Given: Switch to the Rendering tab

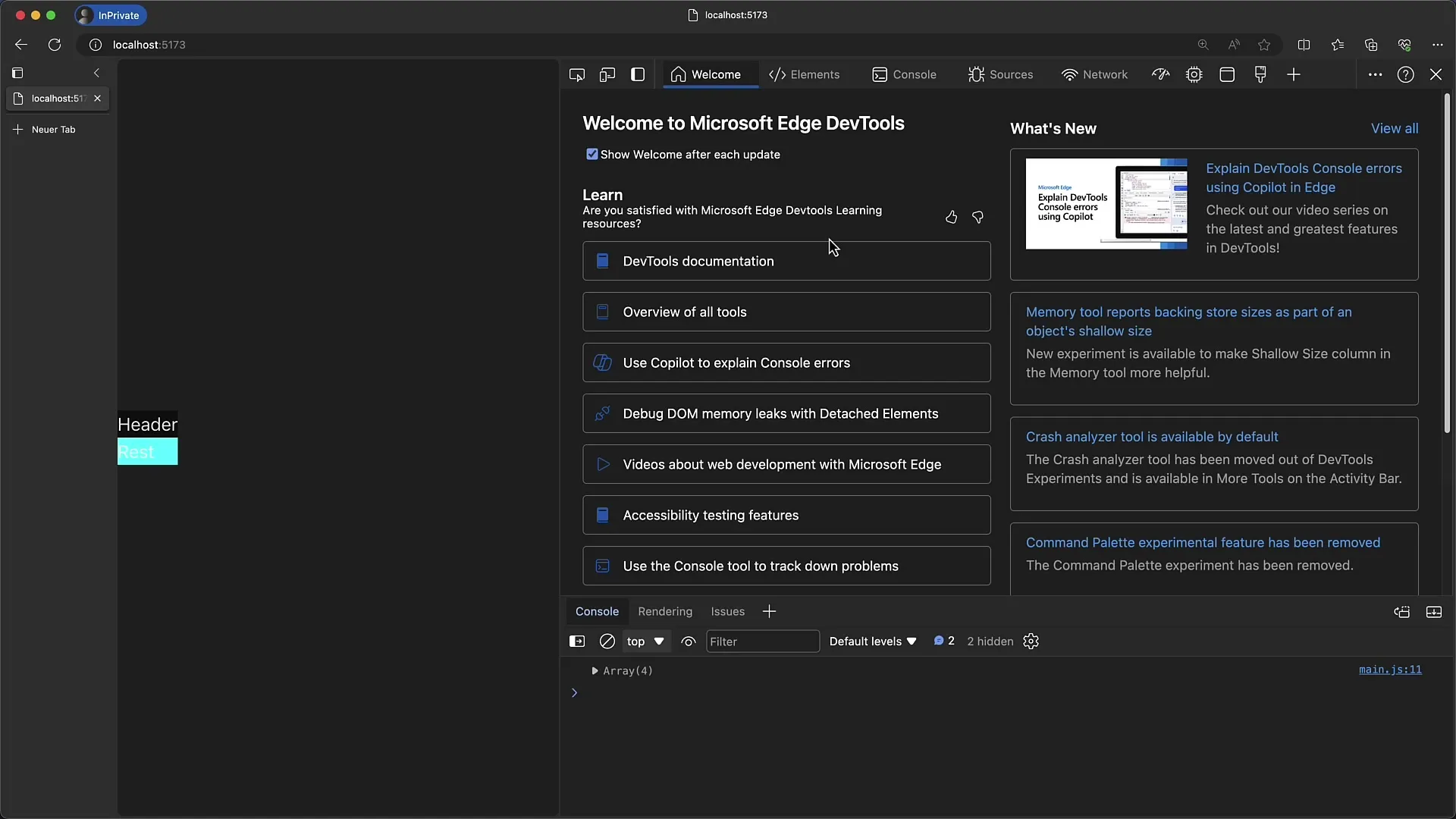Looking at the screenshot, I should (x=664, y=611).
